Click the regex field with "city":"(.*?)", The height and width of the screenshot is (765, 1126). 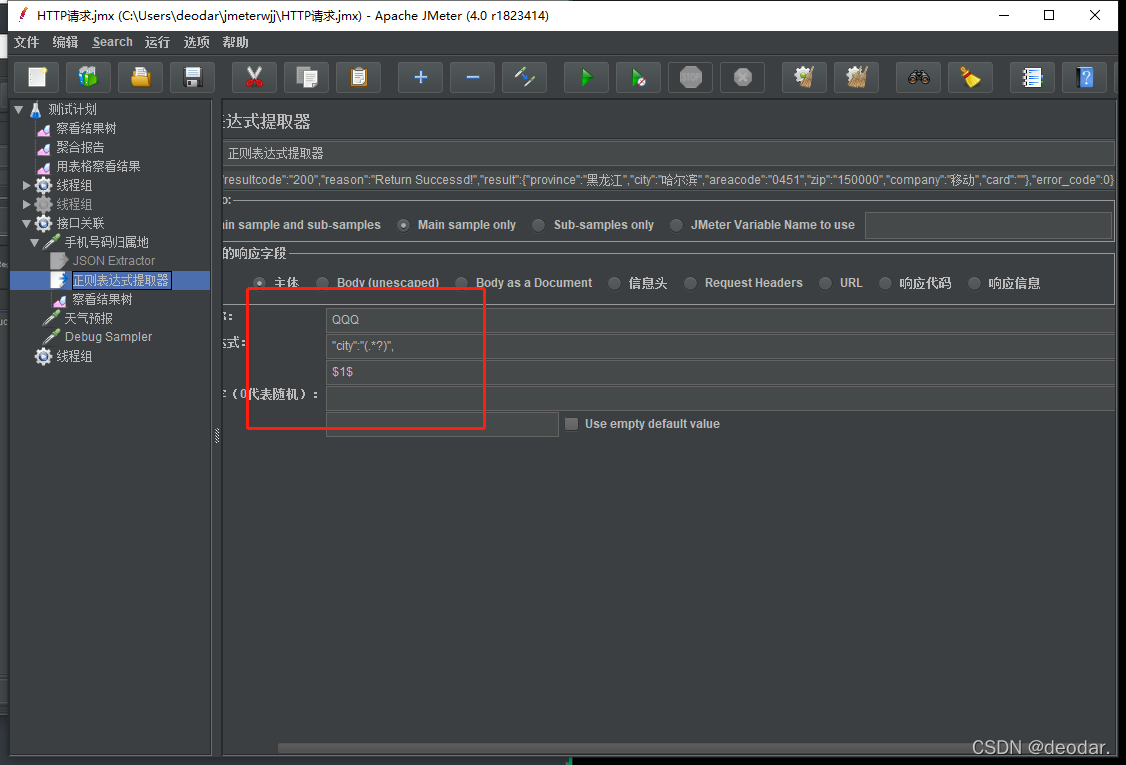(720, 346)
